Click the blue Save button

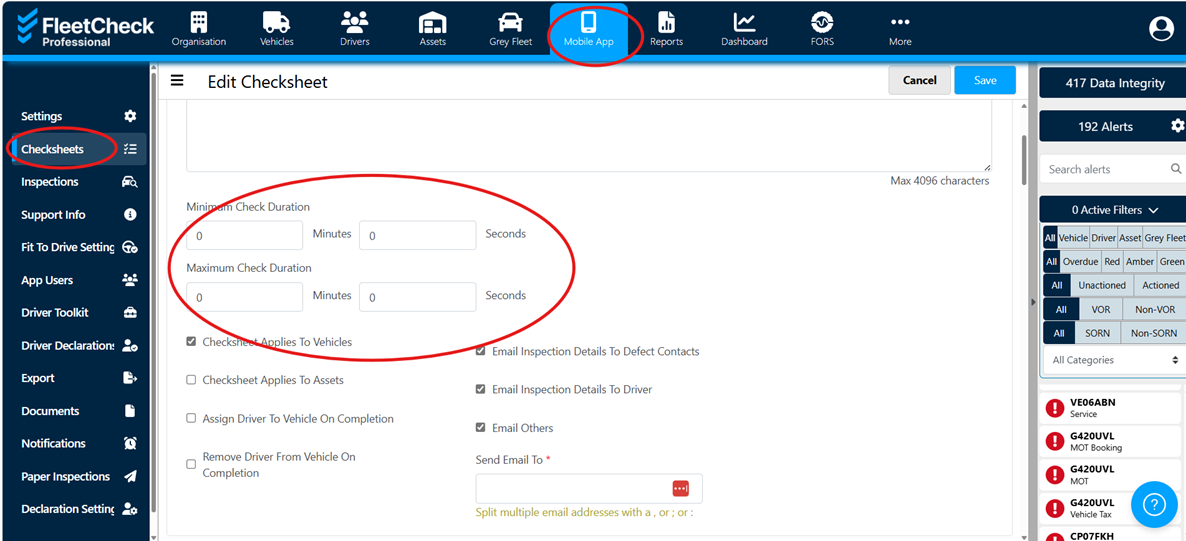point(984,80)
